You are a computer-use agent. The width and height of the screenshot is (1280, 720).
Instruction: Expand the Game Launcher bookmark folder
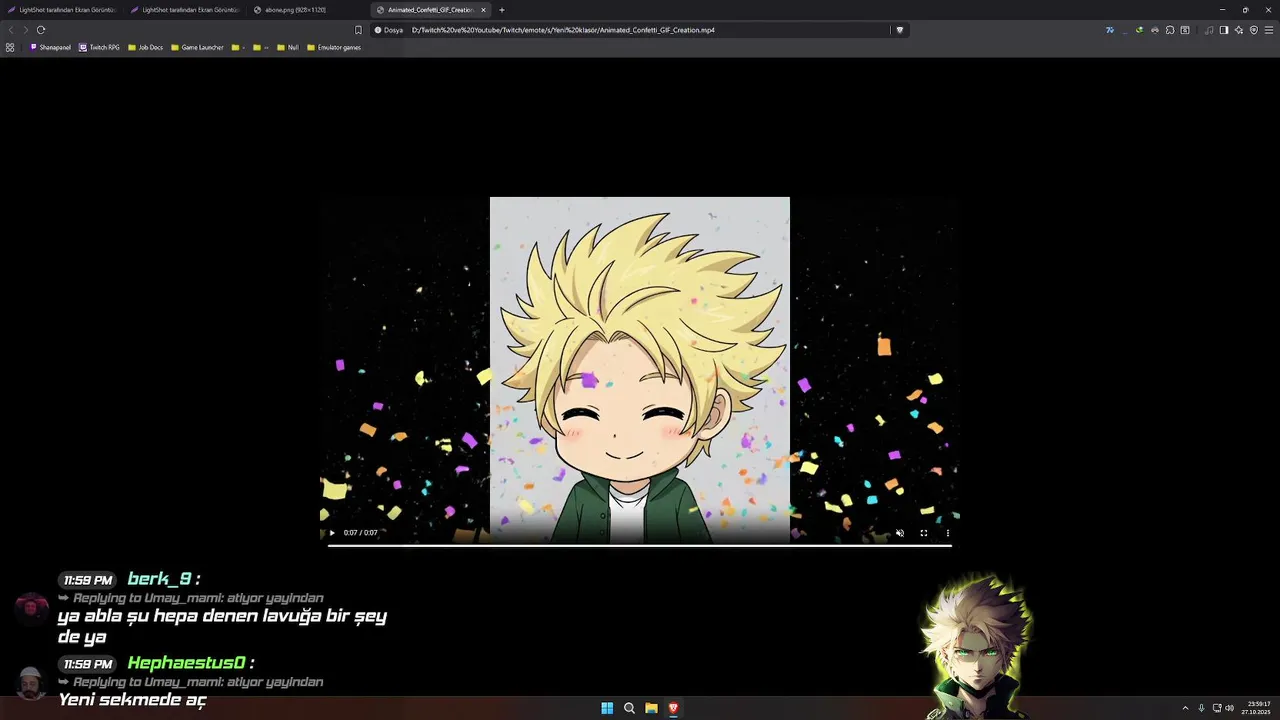(197, 47)
